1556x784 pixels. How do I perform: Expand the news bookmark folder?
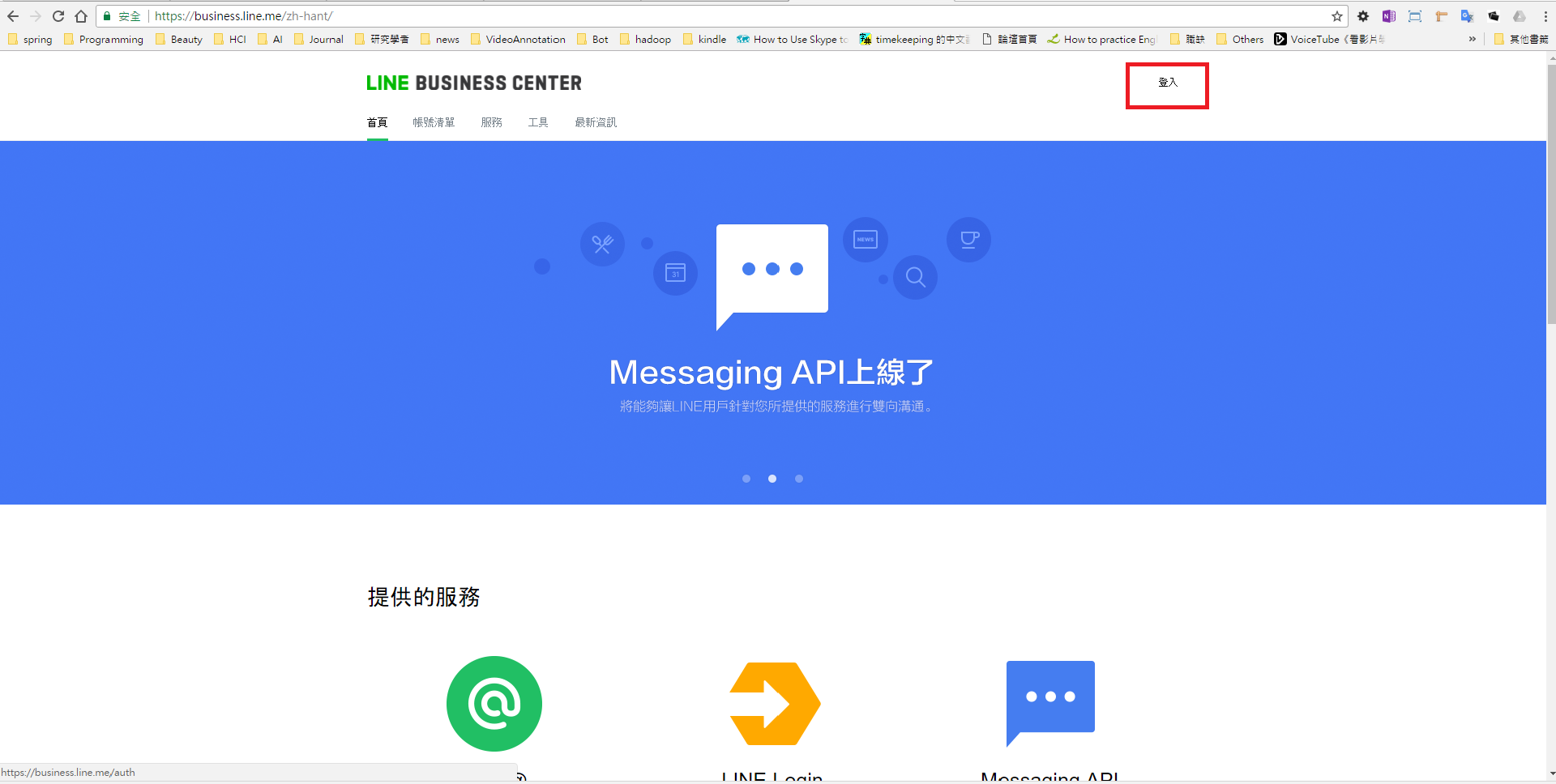pos(439,39)
